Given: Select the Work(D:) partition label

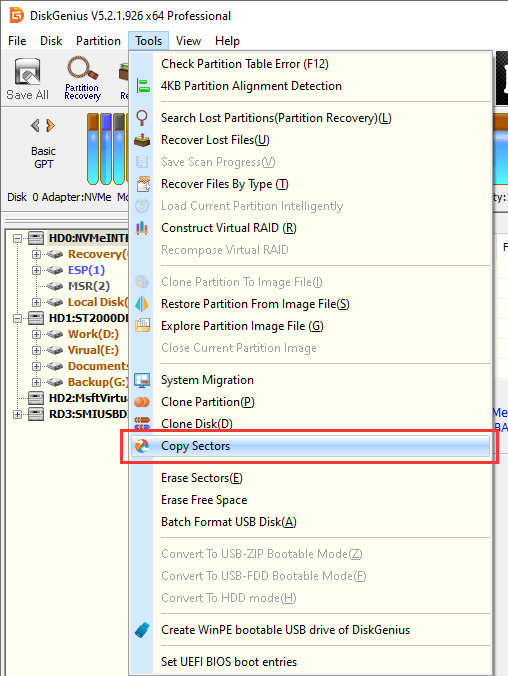Looking at the screenshot, I should pos(93,334).
